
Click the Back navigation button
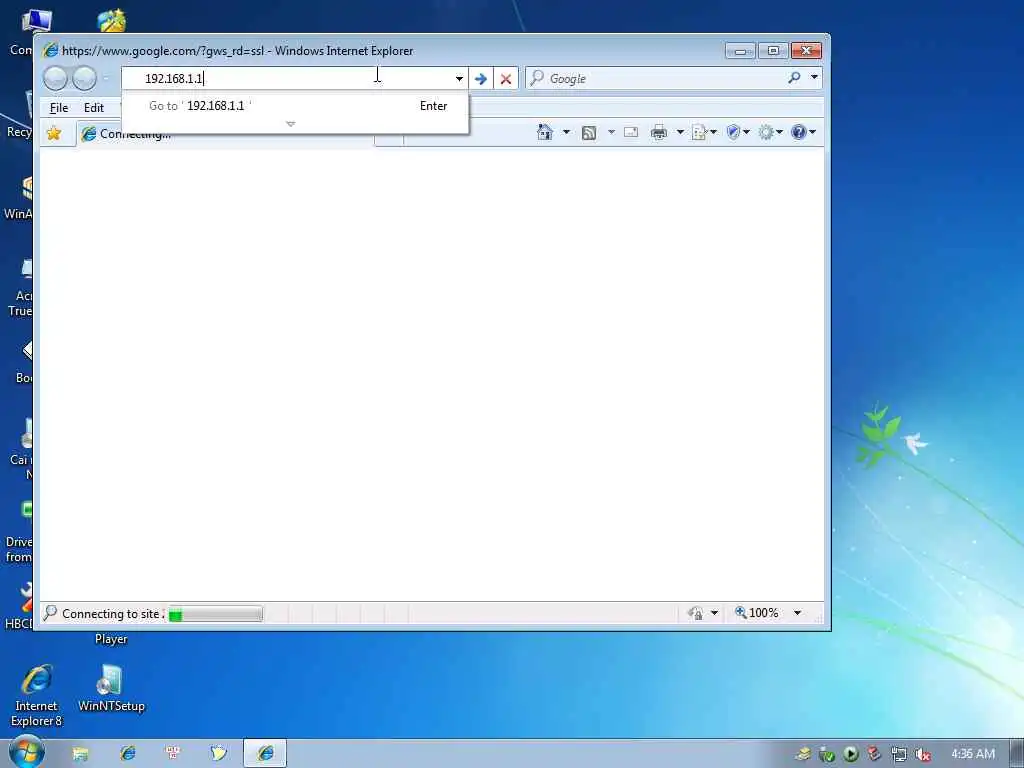56,79
